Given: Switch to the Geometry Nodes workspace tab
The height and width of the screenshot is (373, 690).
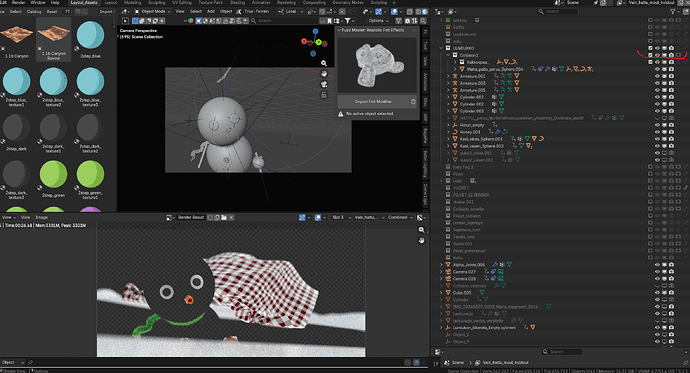Looking at the screenshot, I should click(x=348, y=3).
